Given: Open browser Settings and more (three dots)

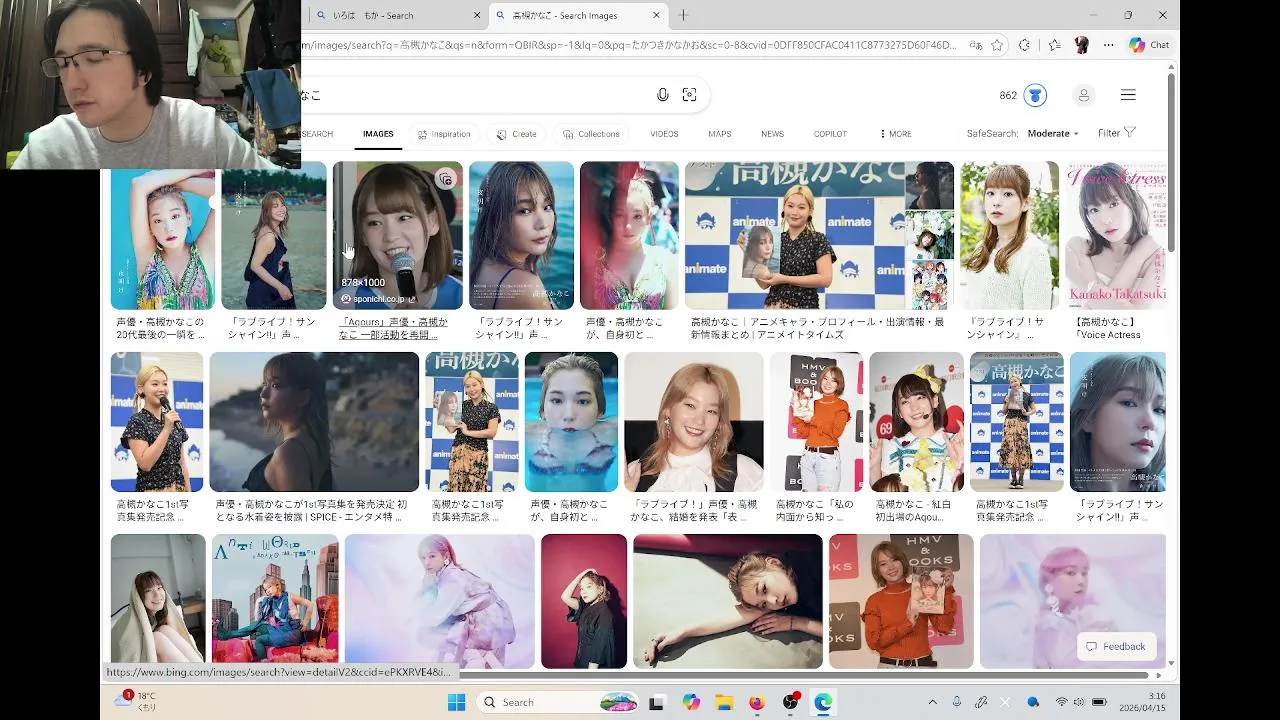Looking at the screenshot, I should tap(1108, 45).
